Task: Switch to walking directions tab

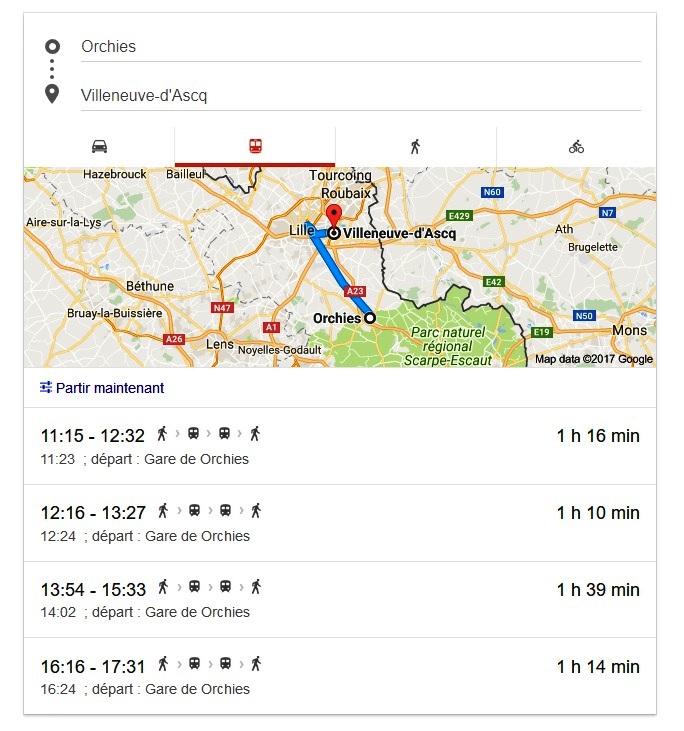Action: coord(415,146)
